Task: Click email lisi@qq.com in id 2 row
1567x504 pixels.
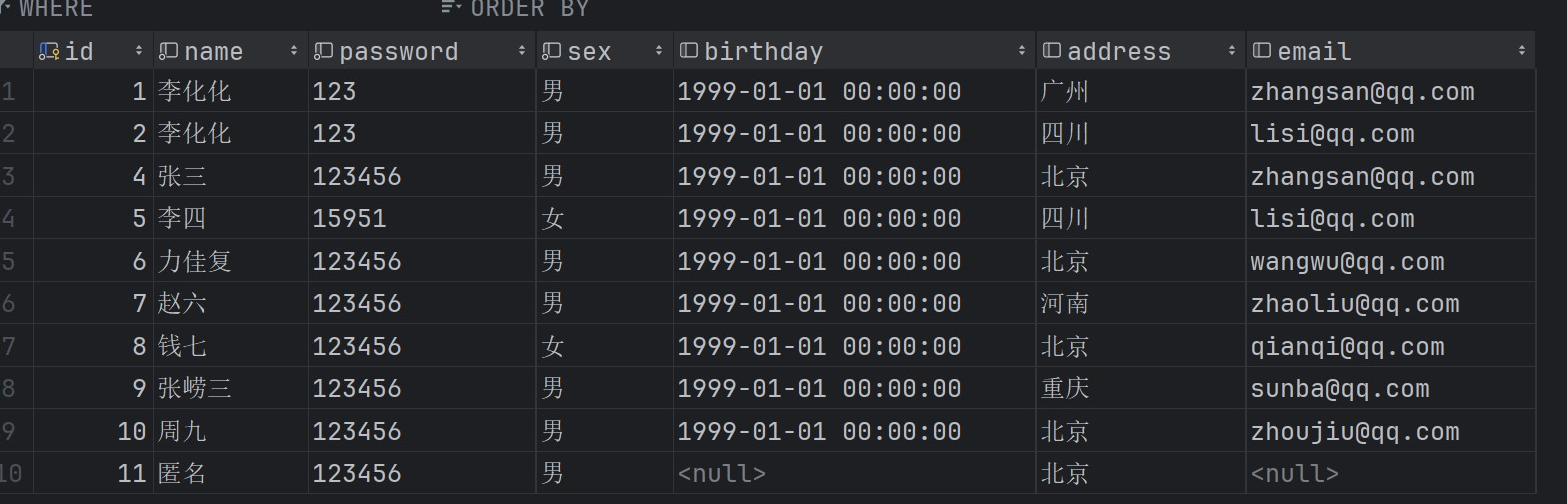Action: tap(1390, 133)
